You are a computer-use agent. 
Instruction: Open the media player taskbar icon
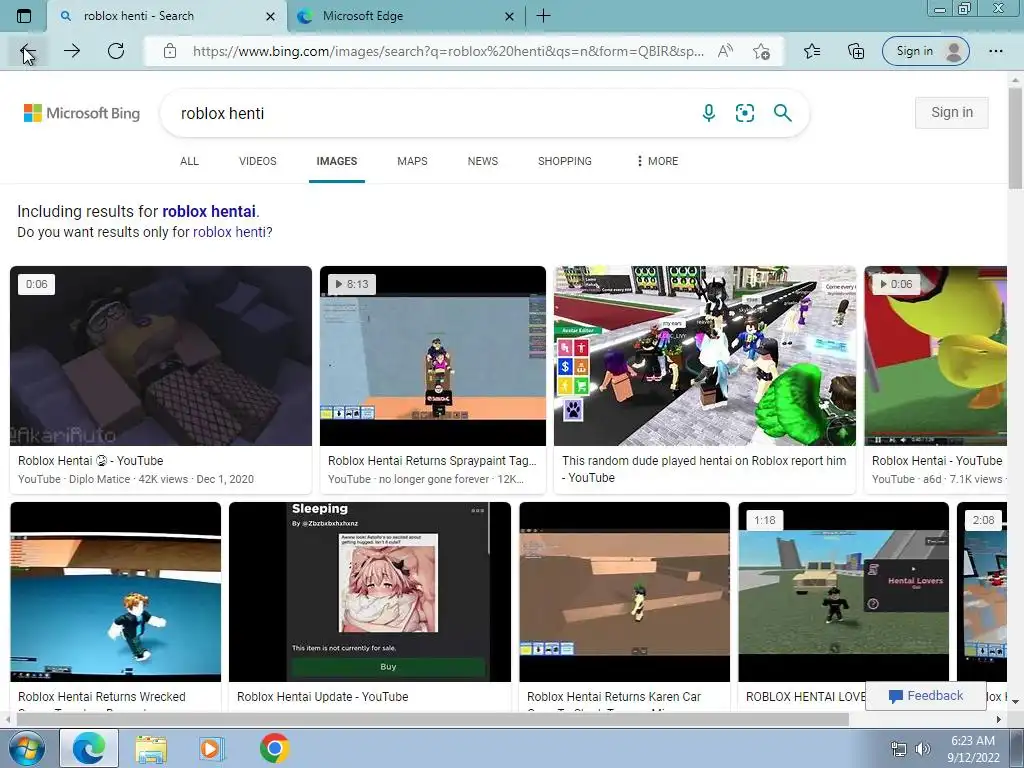click(x=211, y=748)
